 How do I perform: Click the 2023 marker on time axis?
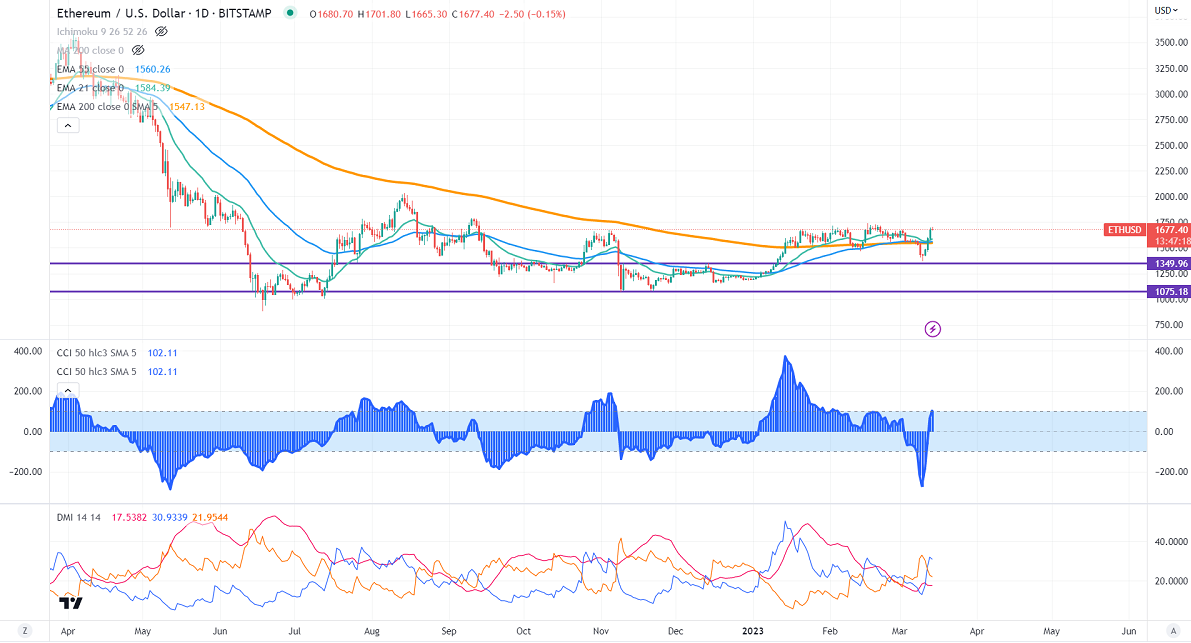[x=754, y=631]
